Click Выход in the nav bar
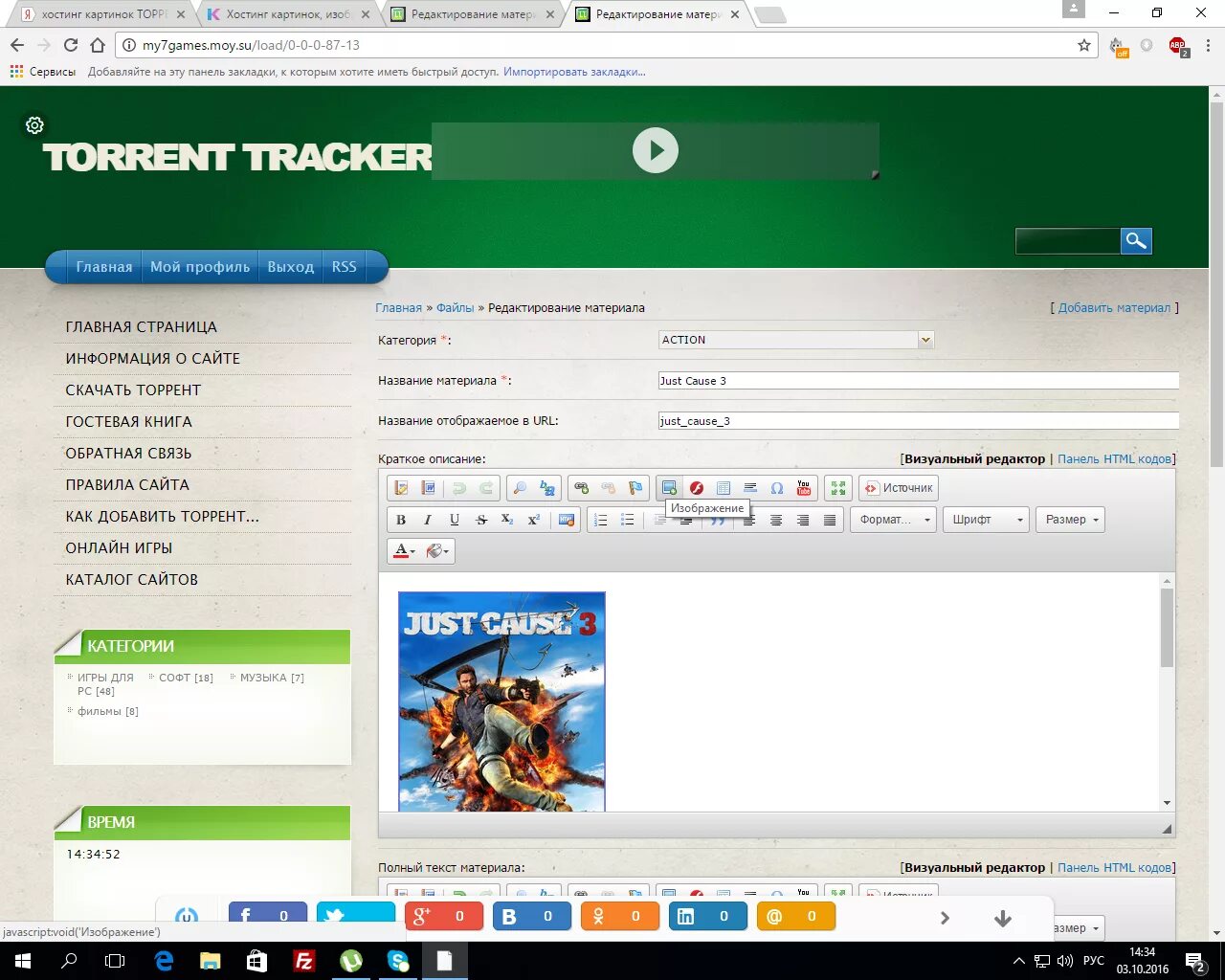This screenshot has width=1225, height=980. [290, 267]
